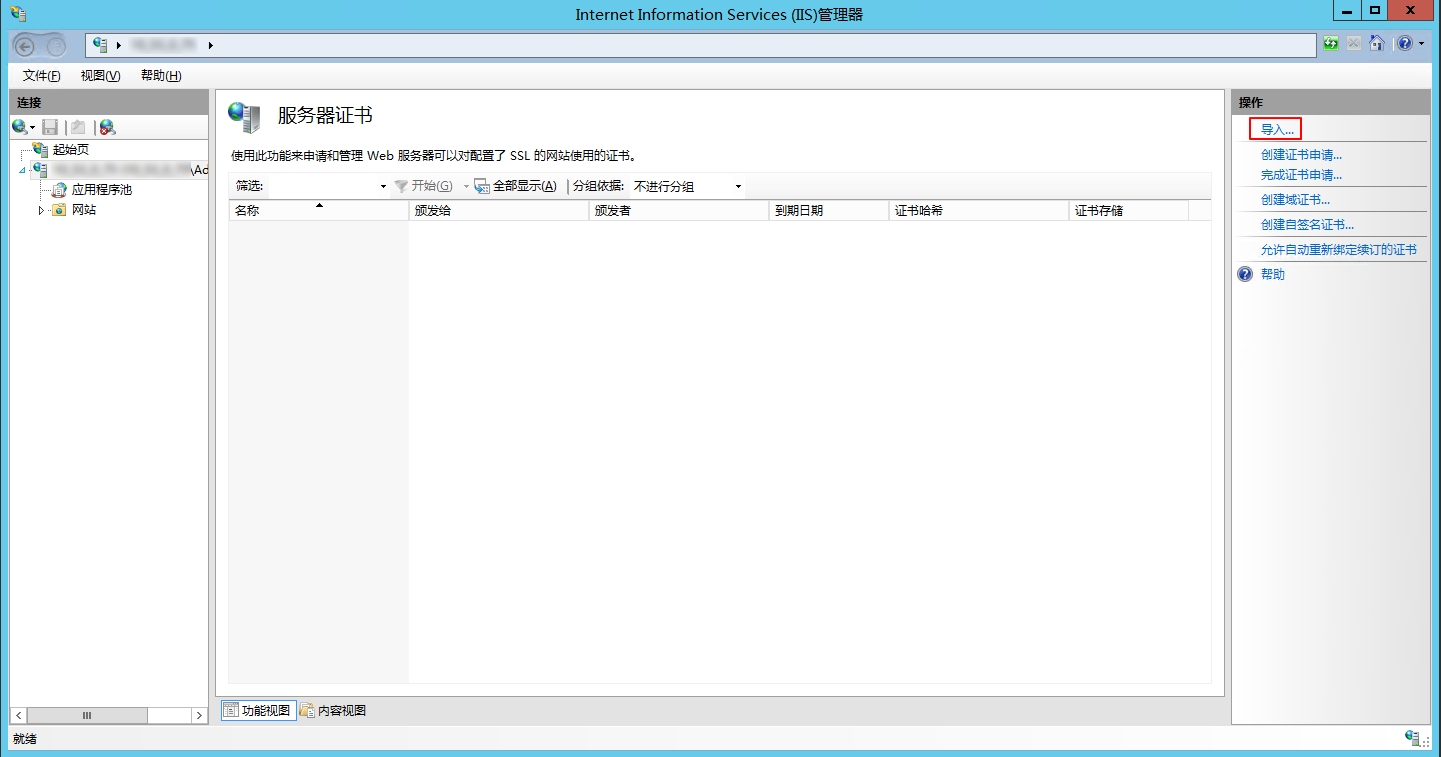The width and height of the screenshot is (1441, 757).
Task: Click the green Refresh page icon
Action: point(1331,43)
